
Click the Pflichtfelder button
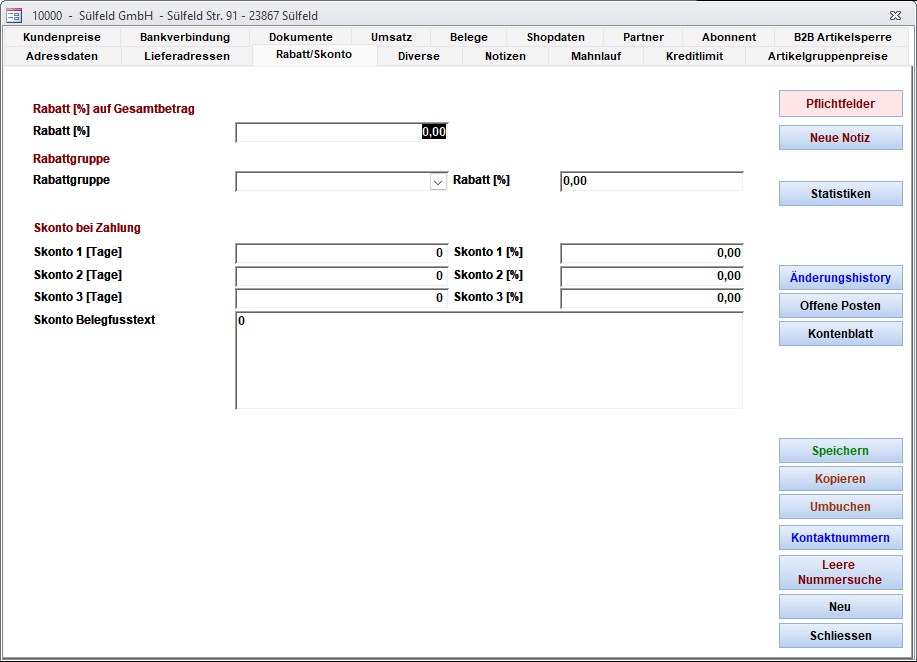840,104
